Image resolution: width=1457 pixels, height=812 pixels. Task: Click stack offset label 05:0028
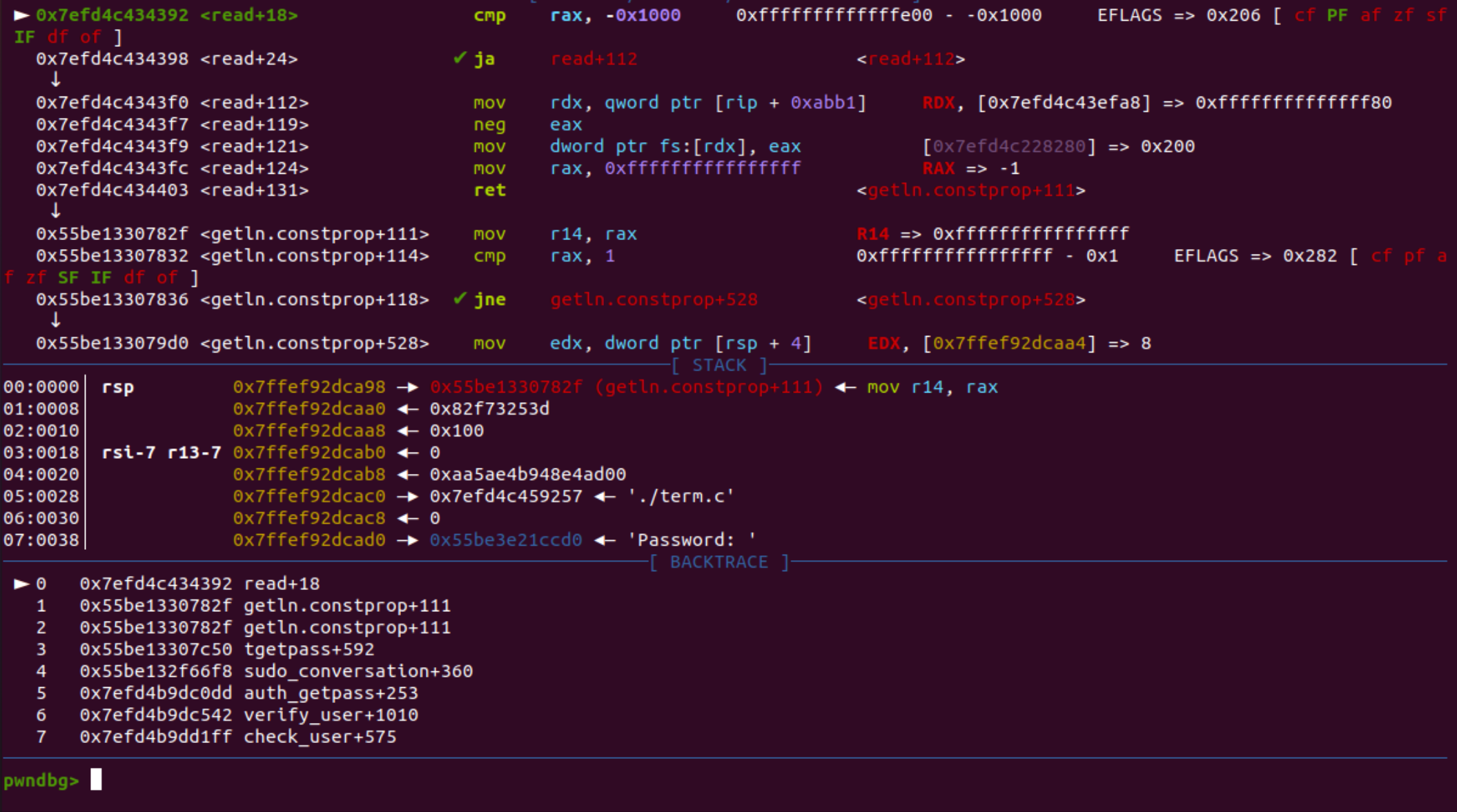pyautogui.click(x=41, y=497)
